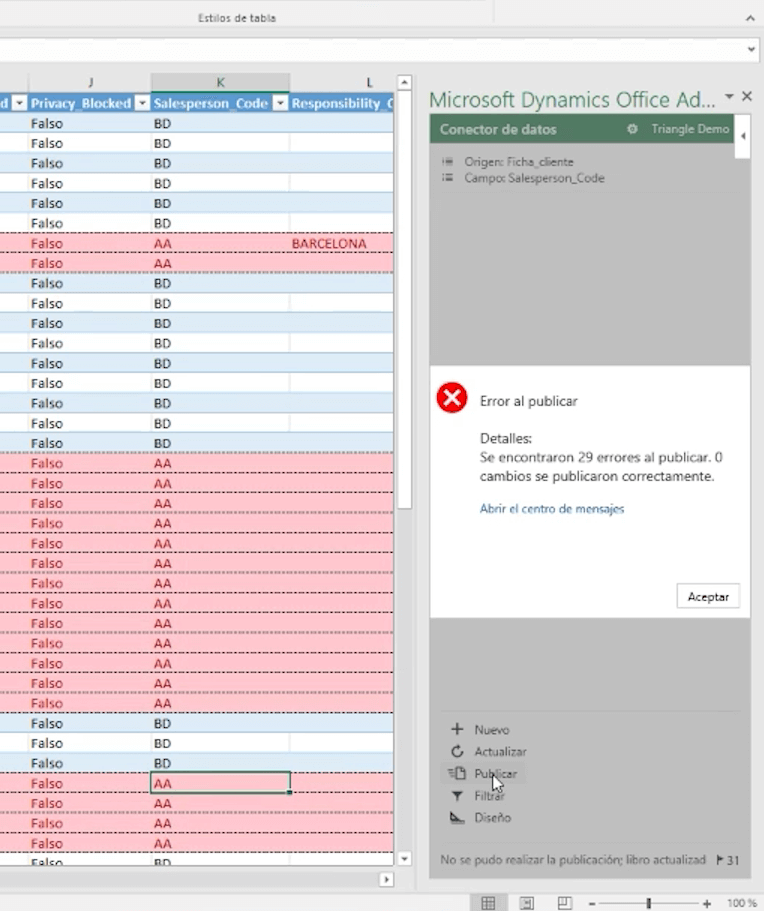Click the Aceptar button
Image resolution: width=764 pixels, height=911 pixels.
708,596
